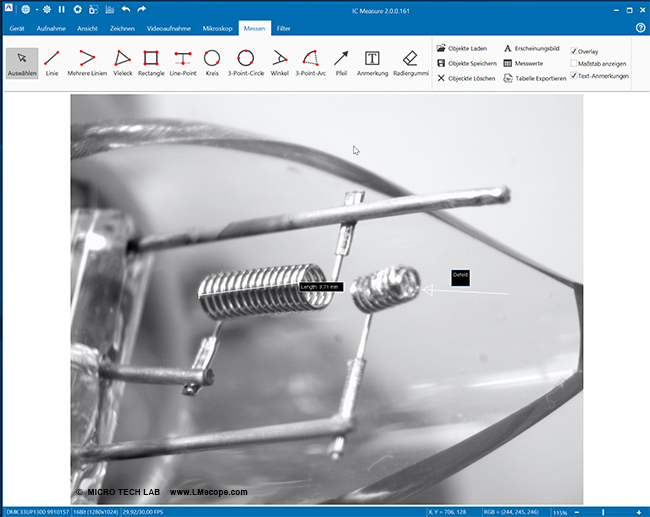Open the Filter ribbon tab
Screen dimensions: 650x517
click(284, 29)
